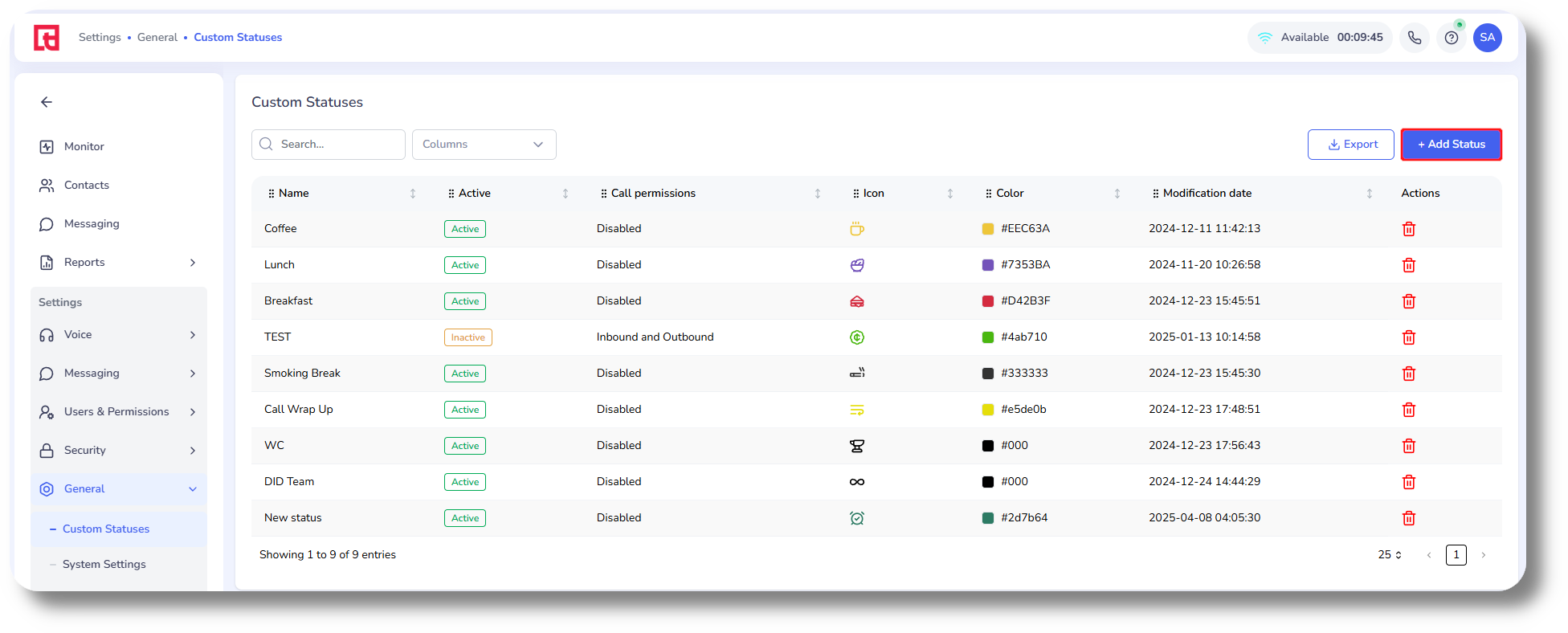Open the Columns dropdown

click(484, 145)
